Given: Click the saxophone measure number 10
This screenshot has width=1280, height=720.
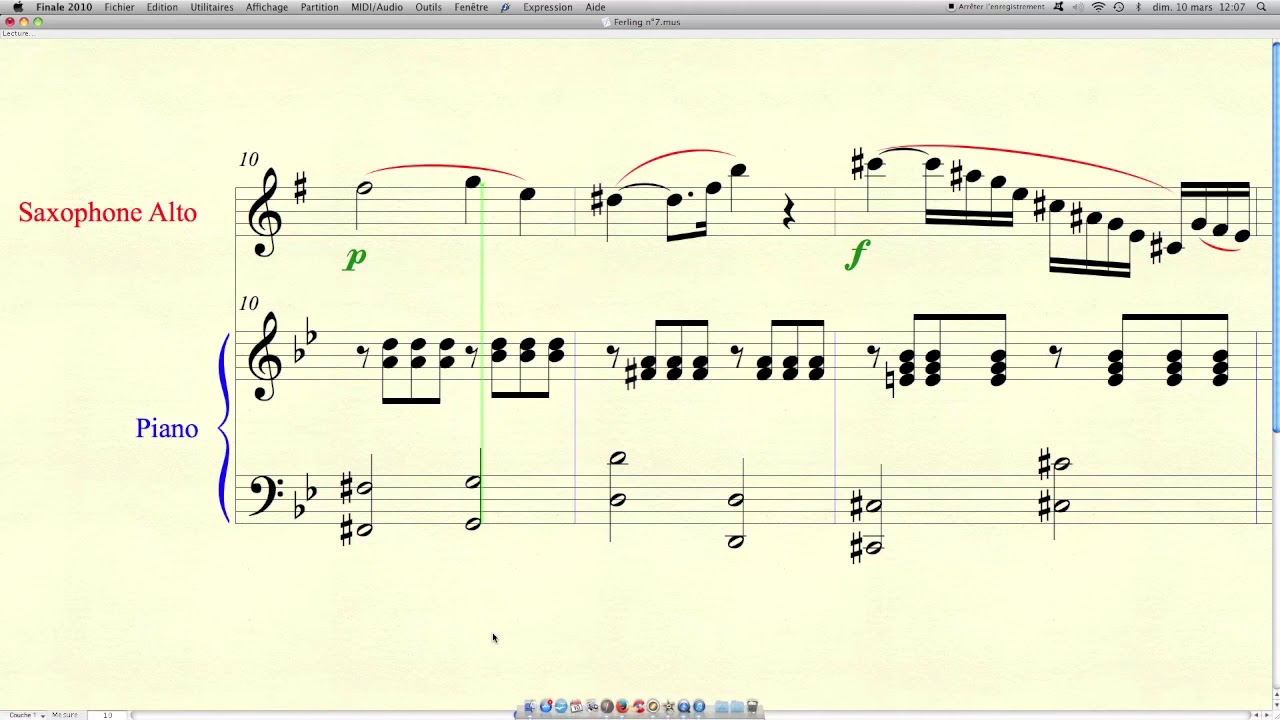Looking at the screenshot, I should (249, 159).
